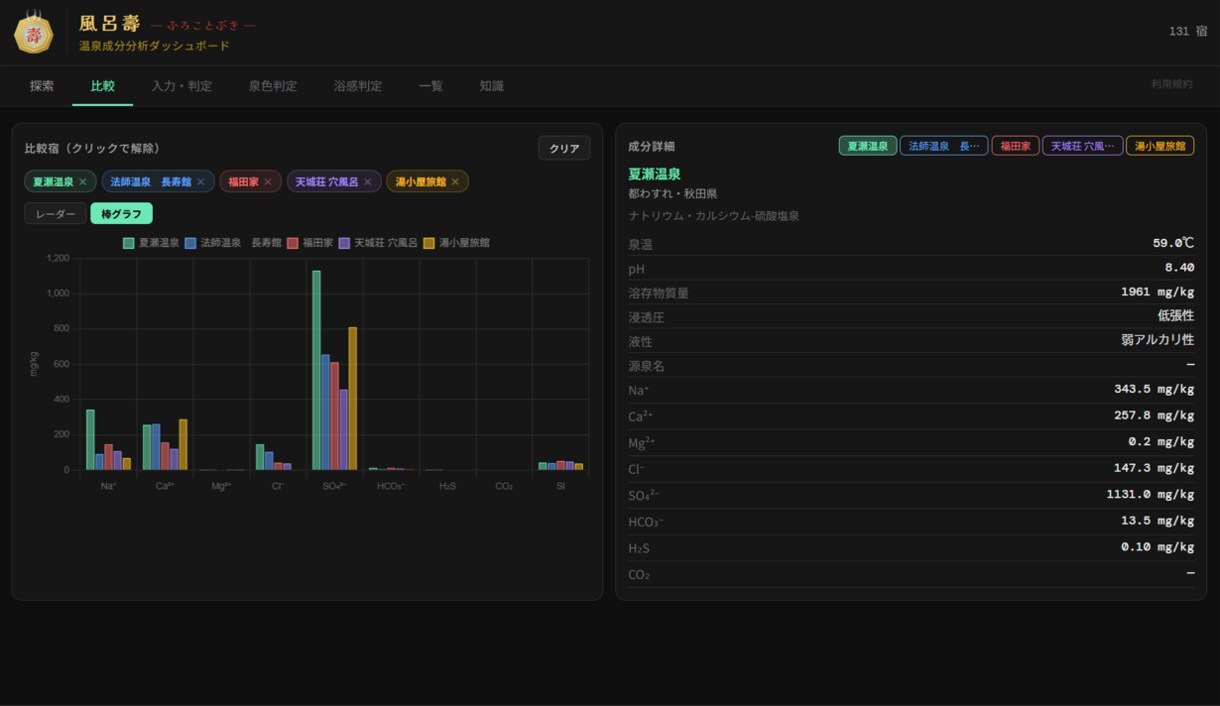Show 湯小屋旅館 details in 成分詳細 selector
This screenshot has height=706, width=1220.
point(1160,146)
